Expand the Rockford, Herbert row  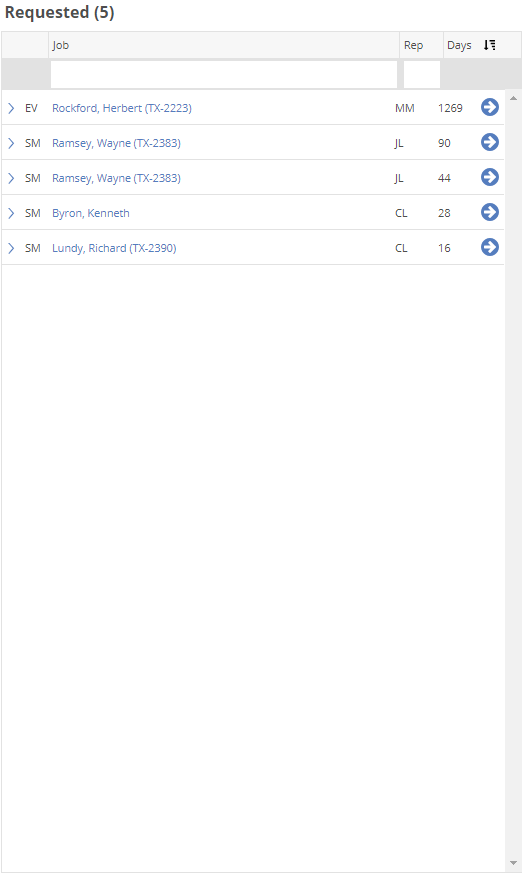pyautogui.click(x=11, y=108)
